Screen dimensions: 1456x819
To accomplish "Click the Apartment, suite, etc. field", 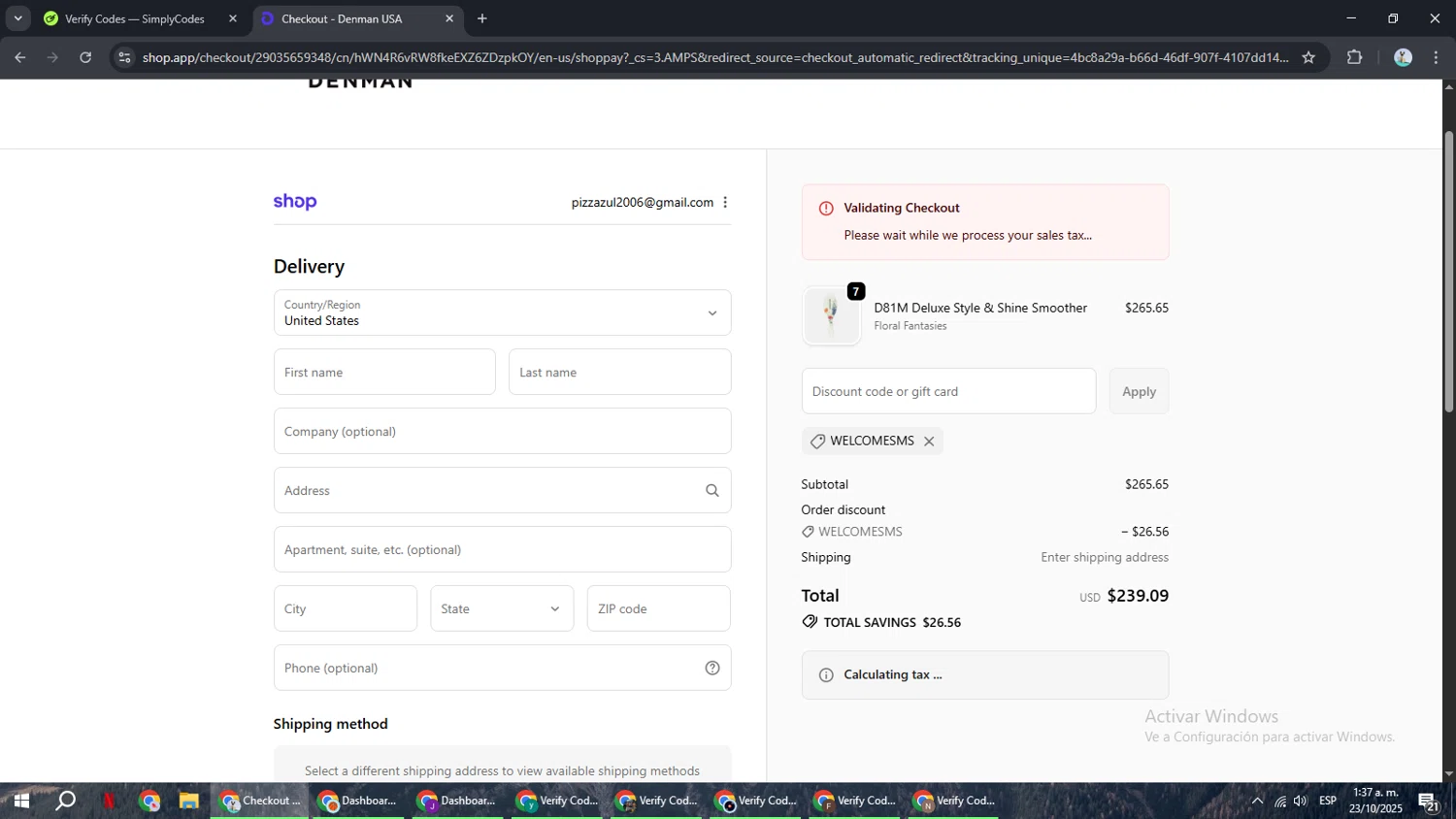I will tap(502, 549).
